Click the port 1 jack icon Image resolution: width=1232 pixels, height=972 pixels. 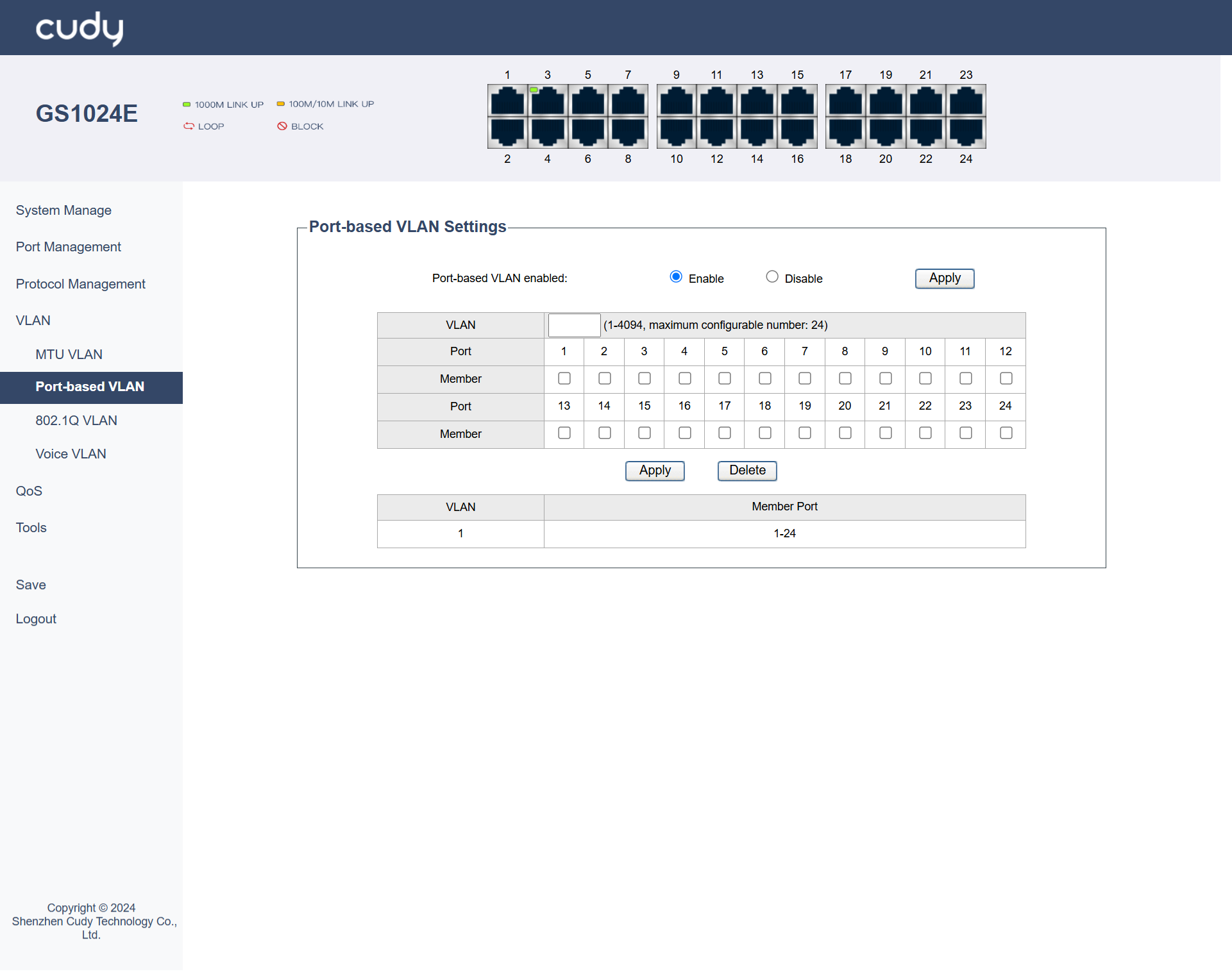coord(507,101)
